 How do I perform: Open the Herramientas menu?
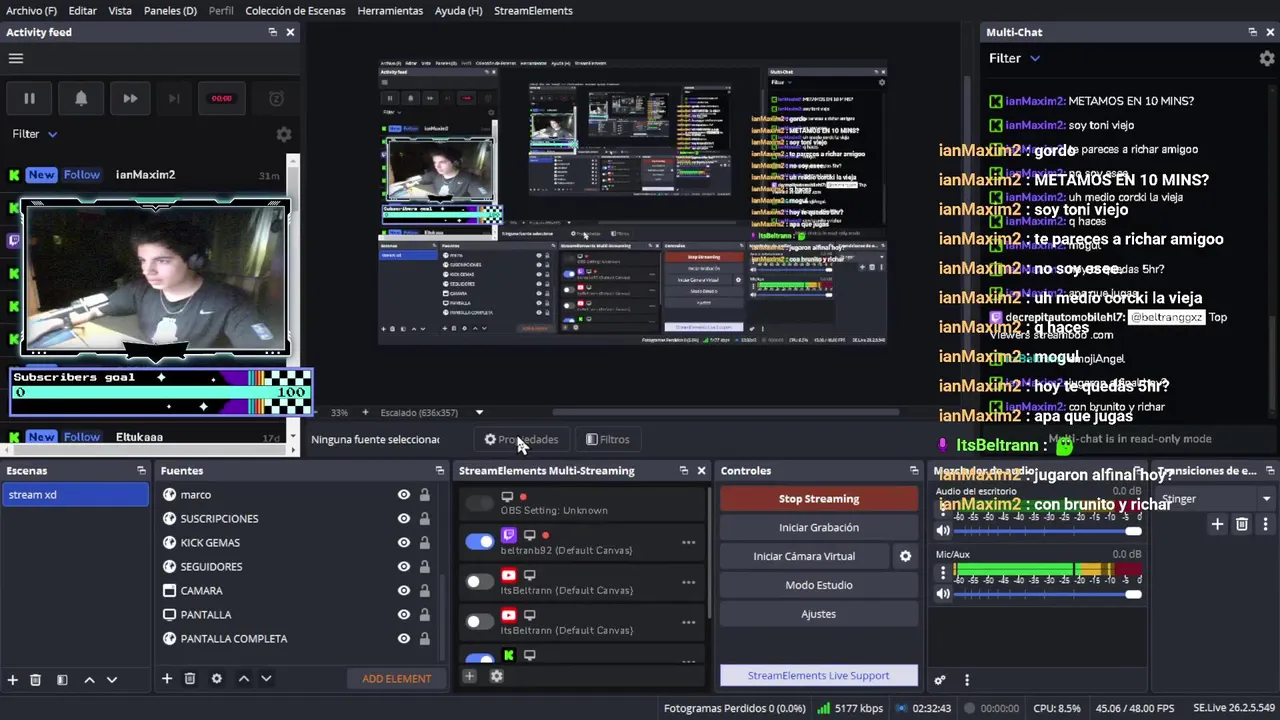point(390,10)
